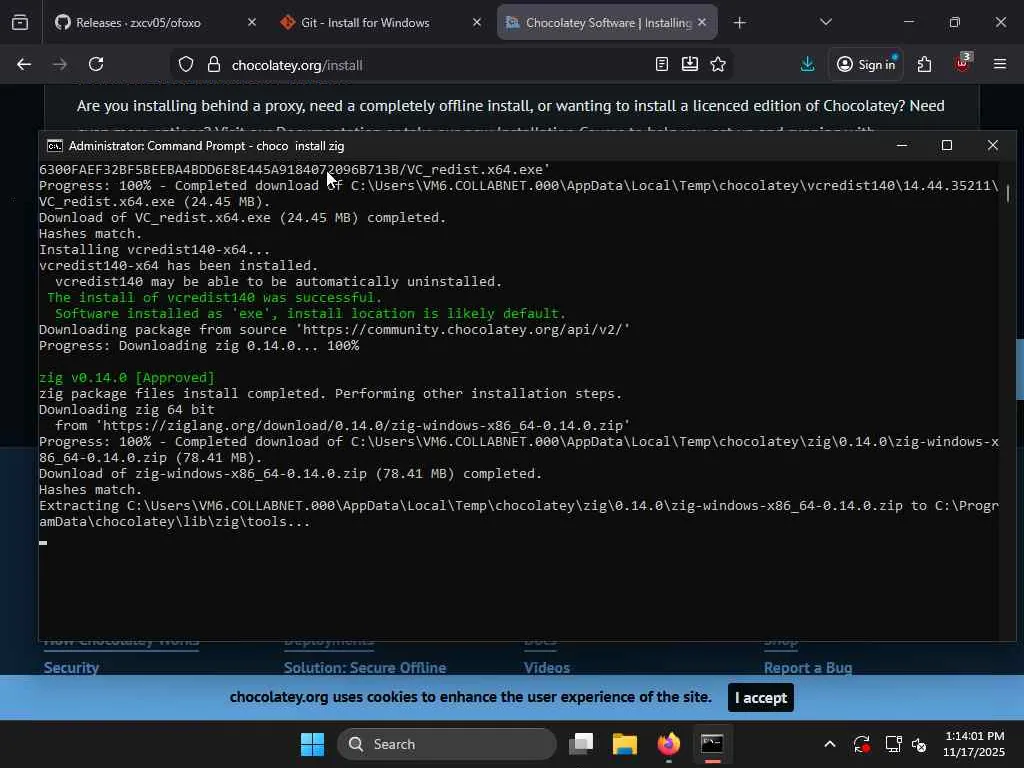Viewport: 1024px width, 768px height.
Task: Close the Releases zxcv05/ofoxo tab
Action: [x=251, y=23]
